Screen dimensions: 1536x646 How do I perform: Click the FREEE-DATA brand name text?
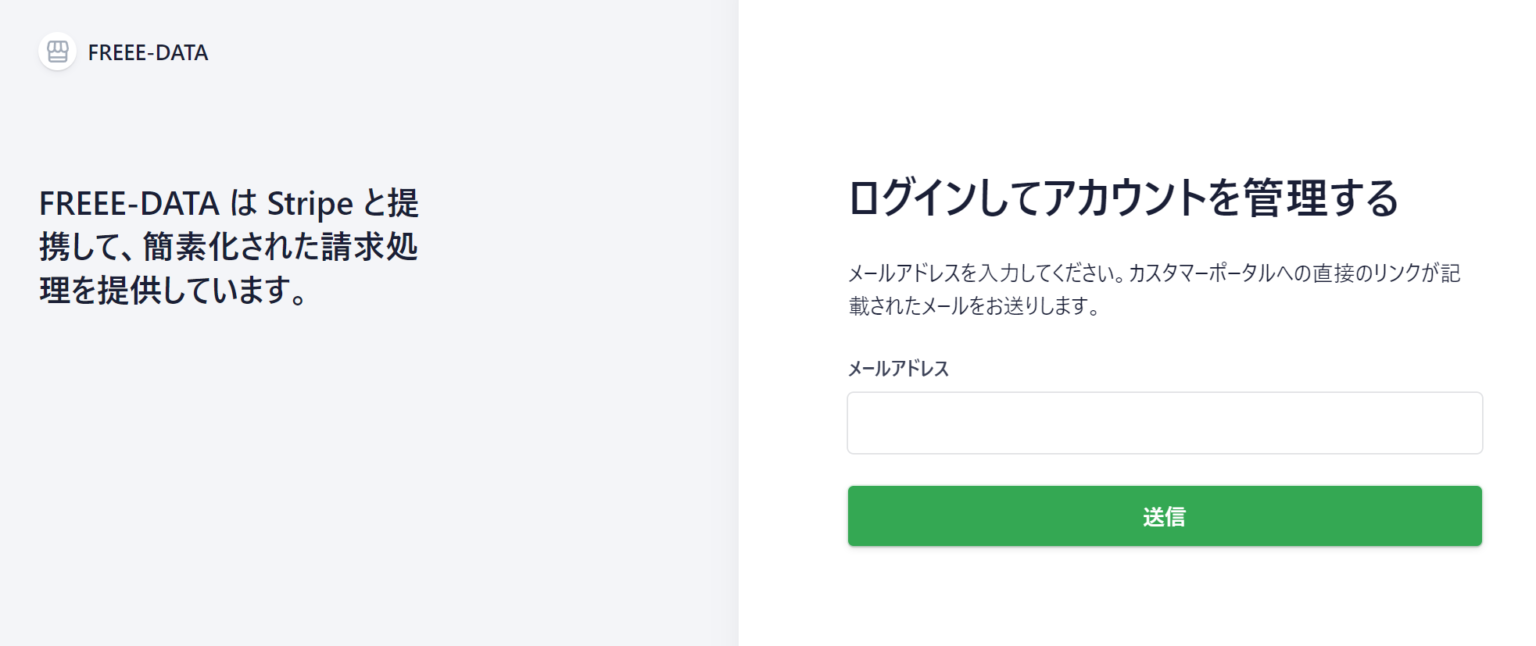tap(146, 52)
